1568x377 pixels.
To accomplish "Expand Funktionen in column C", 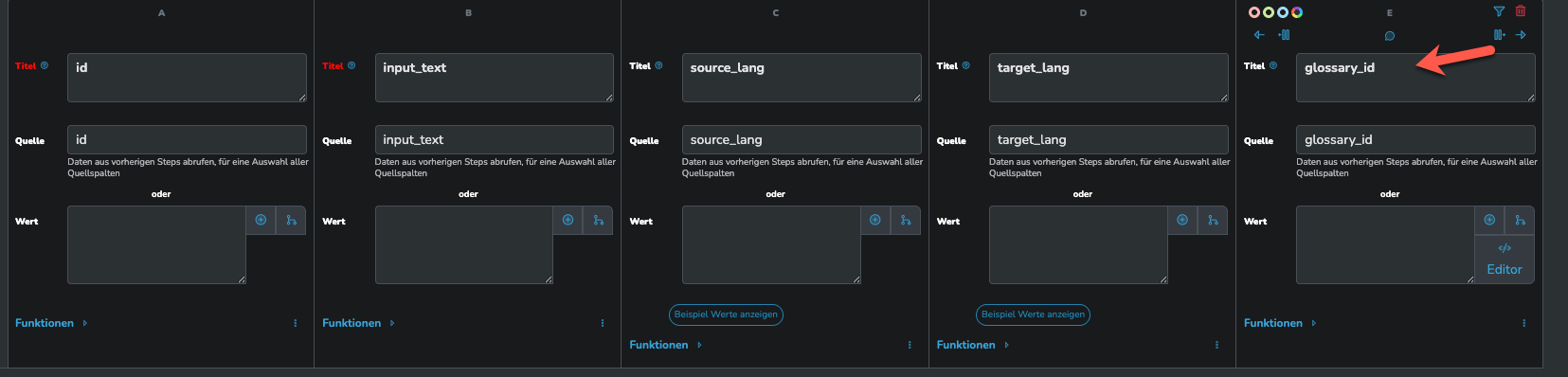I will tap(665, 345).
